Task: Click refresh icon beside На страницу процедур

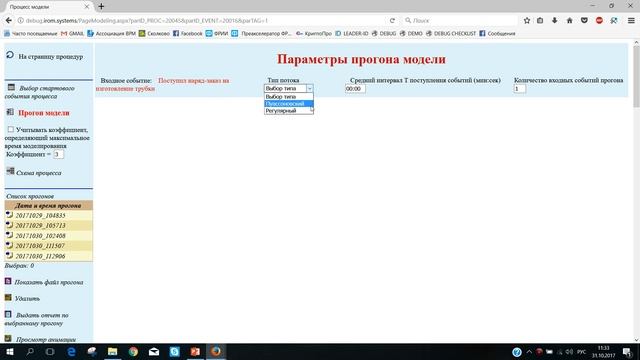Action: pyautogui.click(x=10, y=55)
